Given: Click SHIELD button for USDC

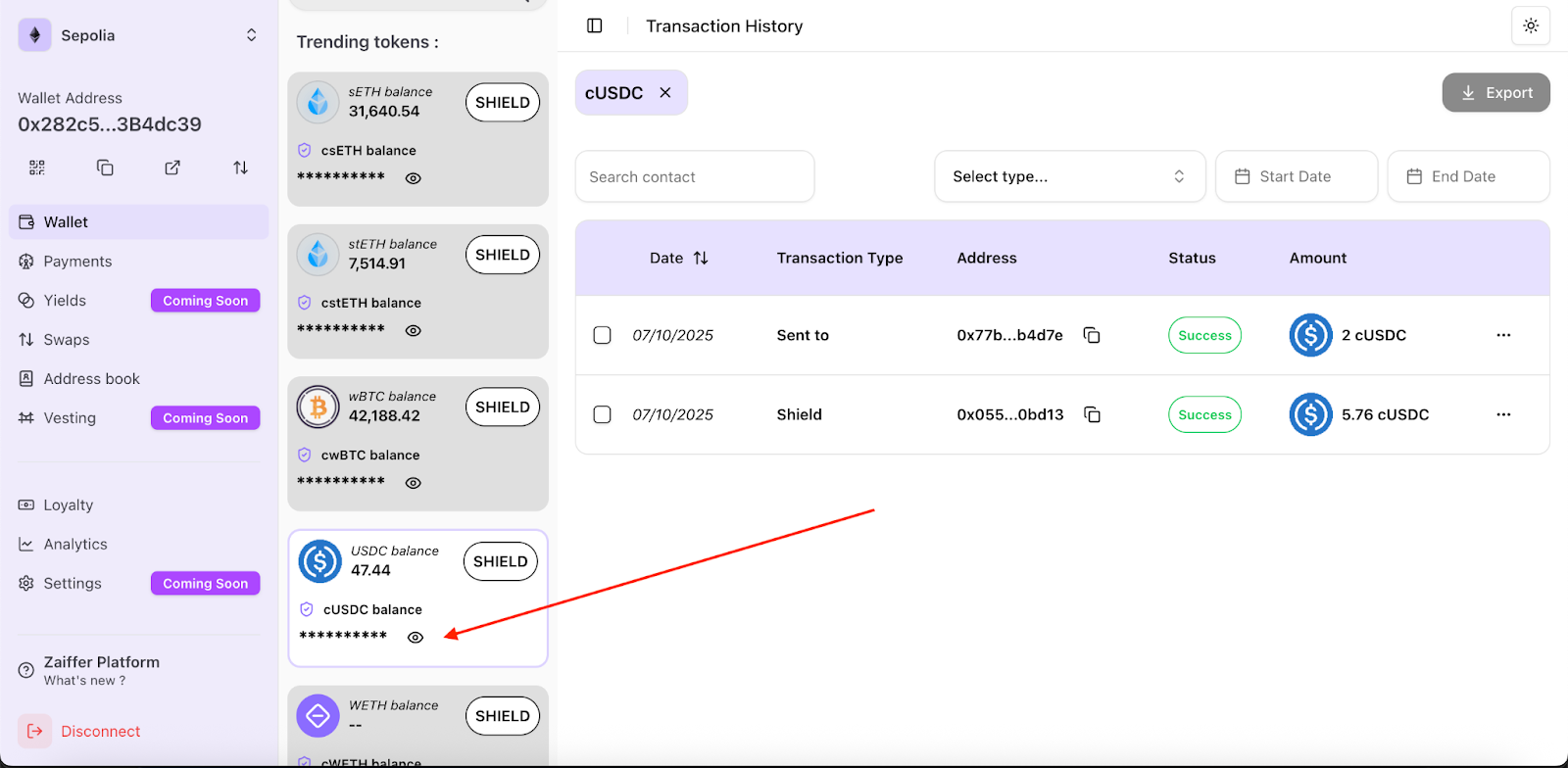Looking at the screenshot, I should (x=501, y=561).
